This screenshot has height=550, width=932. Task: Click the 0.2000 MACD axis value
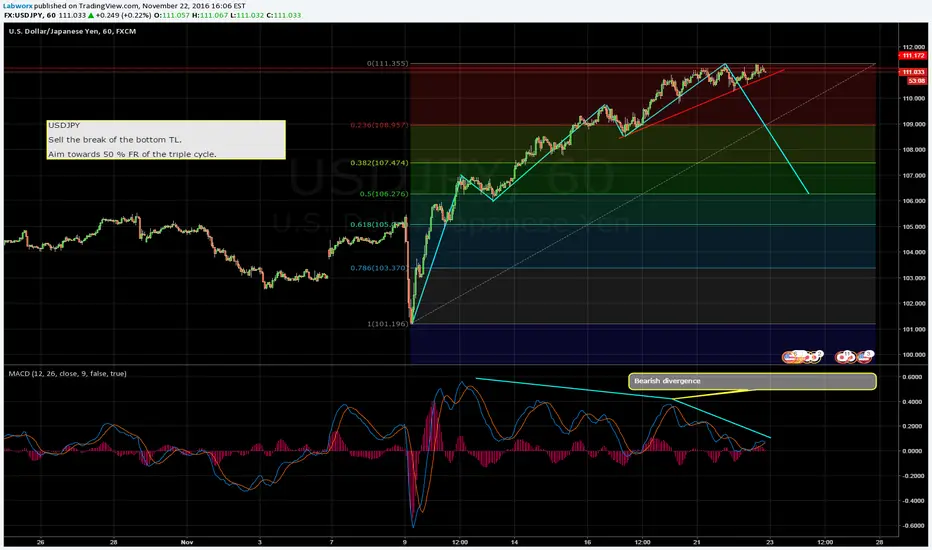pyautogui.click(x=912, y=426)
